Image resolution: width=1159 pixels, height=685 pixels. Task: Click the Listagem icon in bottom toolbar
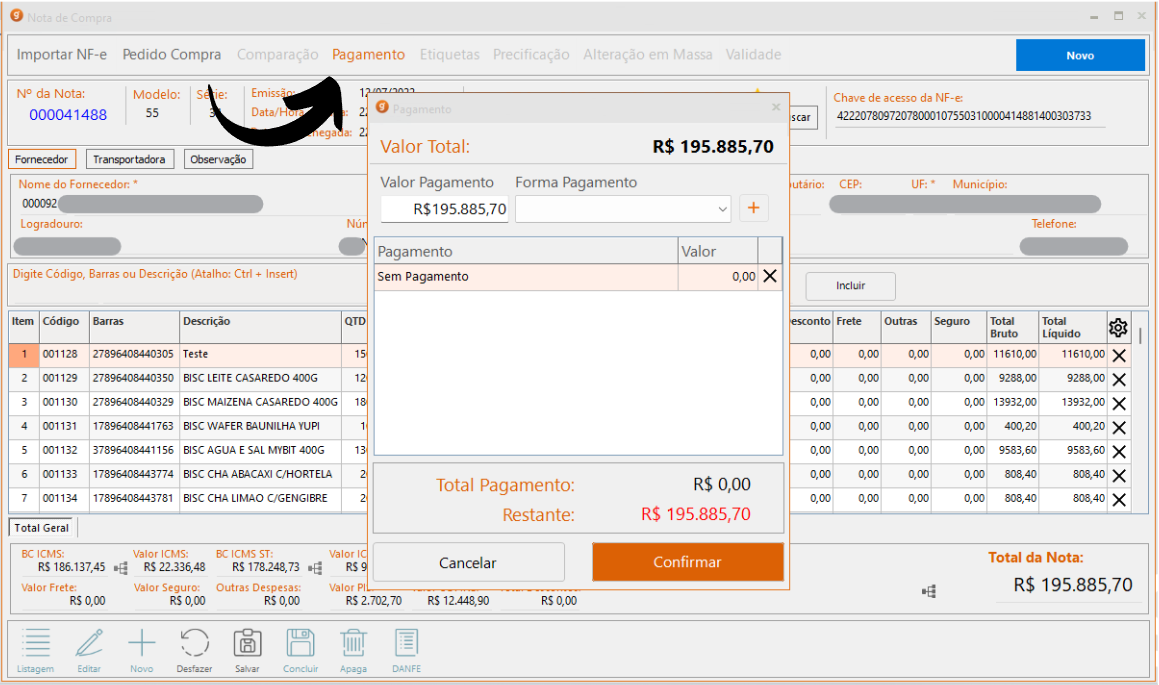[x=35, y=643]
